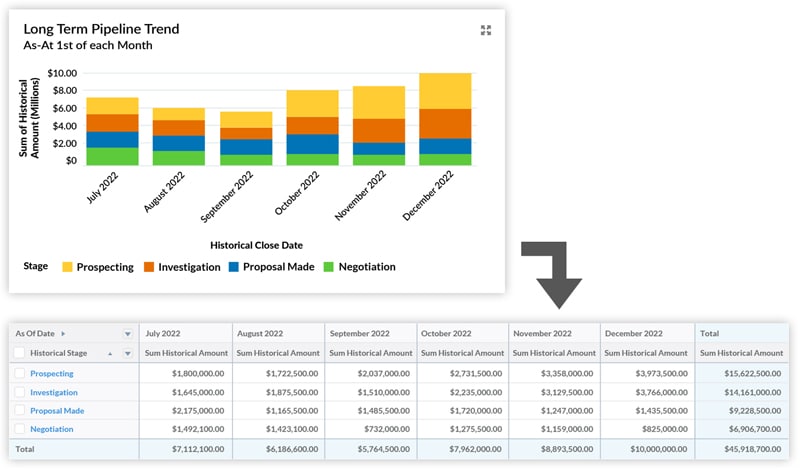Tick the Proposal Made row checkbox
Screen dimensions: 800x470
click(20, 410)
